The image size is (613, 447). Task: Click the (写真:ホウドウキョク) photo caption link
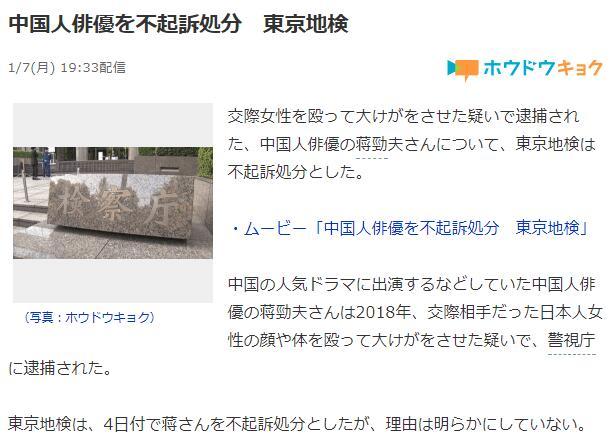point(90,317)
